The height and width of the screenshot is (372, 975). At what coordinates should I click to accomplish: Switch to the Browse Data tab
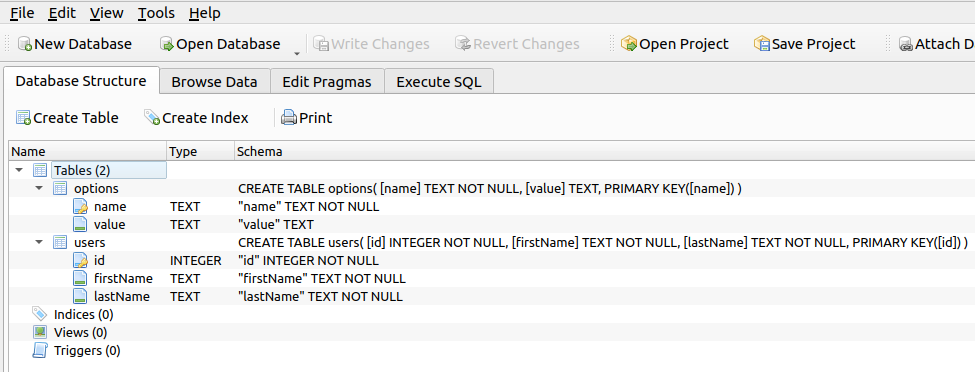pos(215,81)
